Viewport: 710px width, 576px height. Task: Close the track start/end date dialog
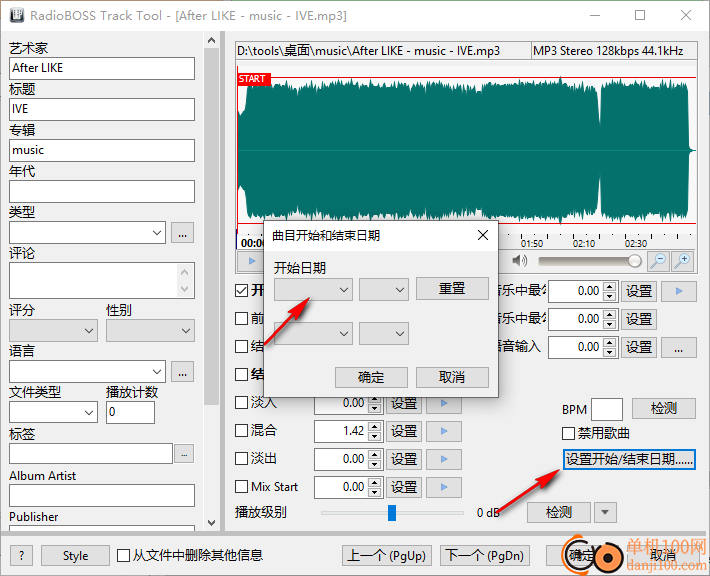[483, 235]
